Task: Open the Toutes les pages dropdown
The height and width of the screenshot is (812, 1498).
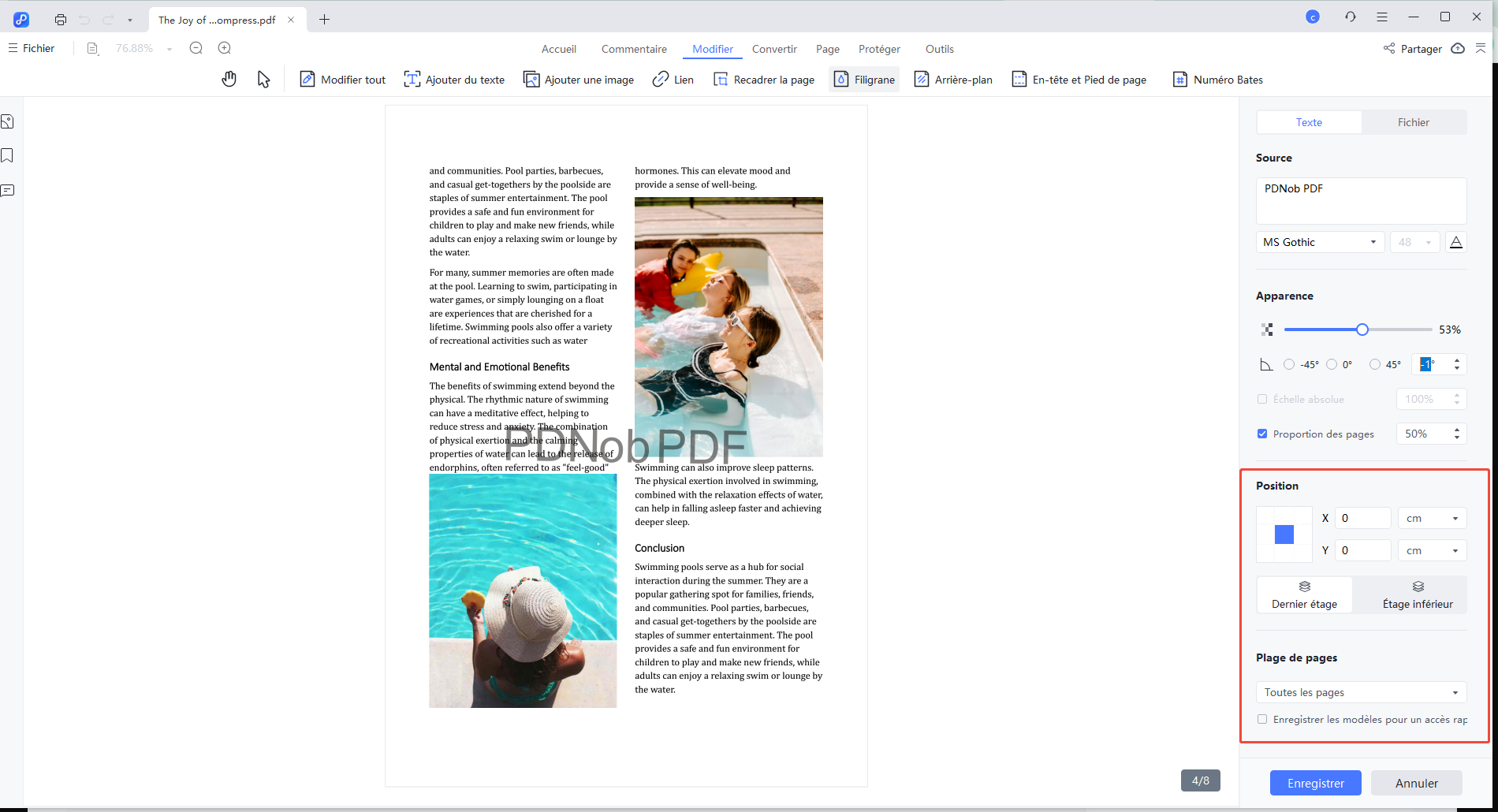Action: (1361, 691)
